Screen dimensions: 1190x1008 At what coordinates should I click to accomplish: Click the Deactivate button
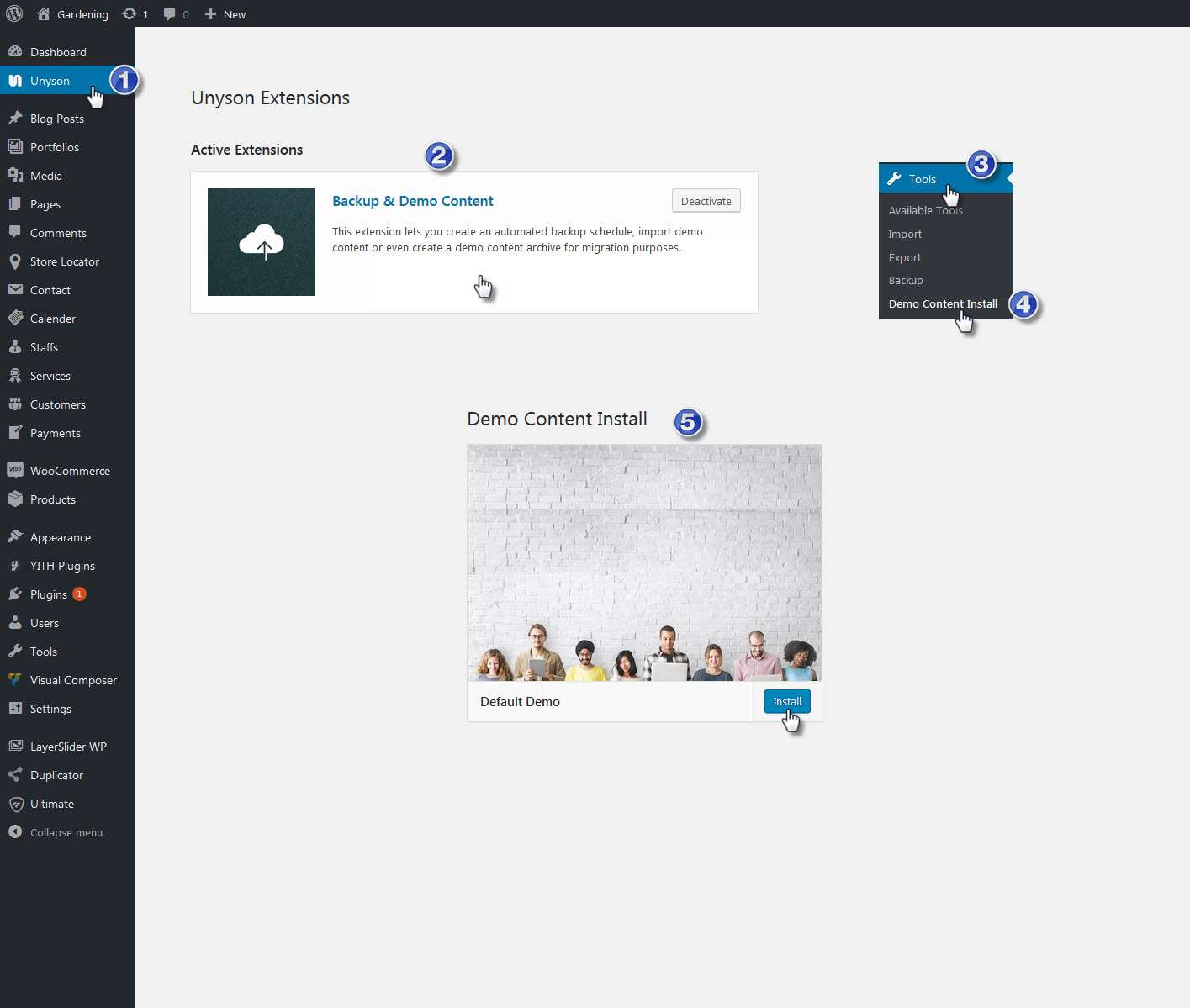[x=706, y=201]
